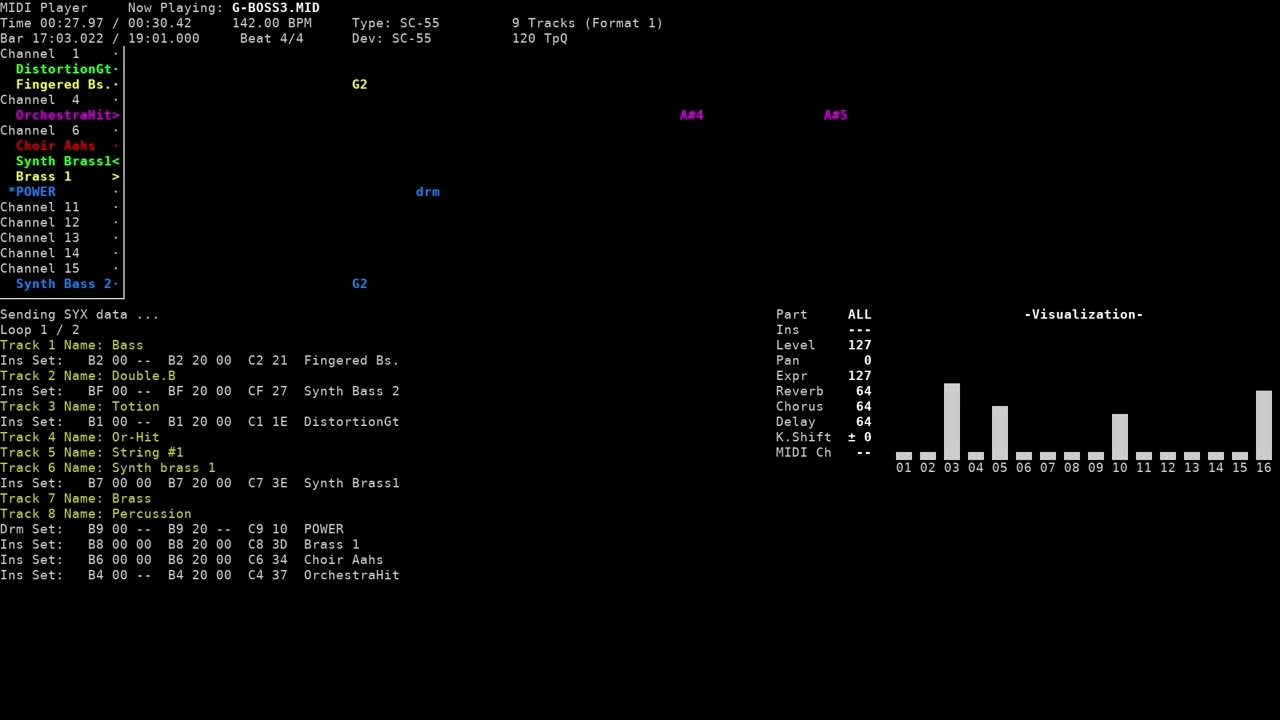
Task: Click the Reverb 64 value
Action: 864,391
